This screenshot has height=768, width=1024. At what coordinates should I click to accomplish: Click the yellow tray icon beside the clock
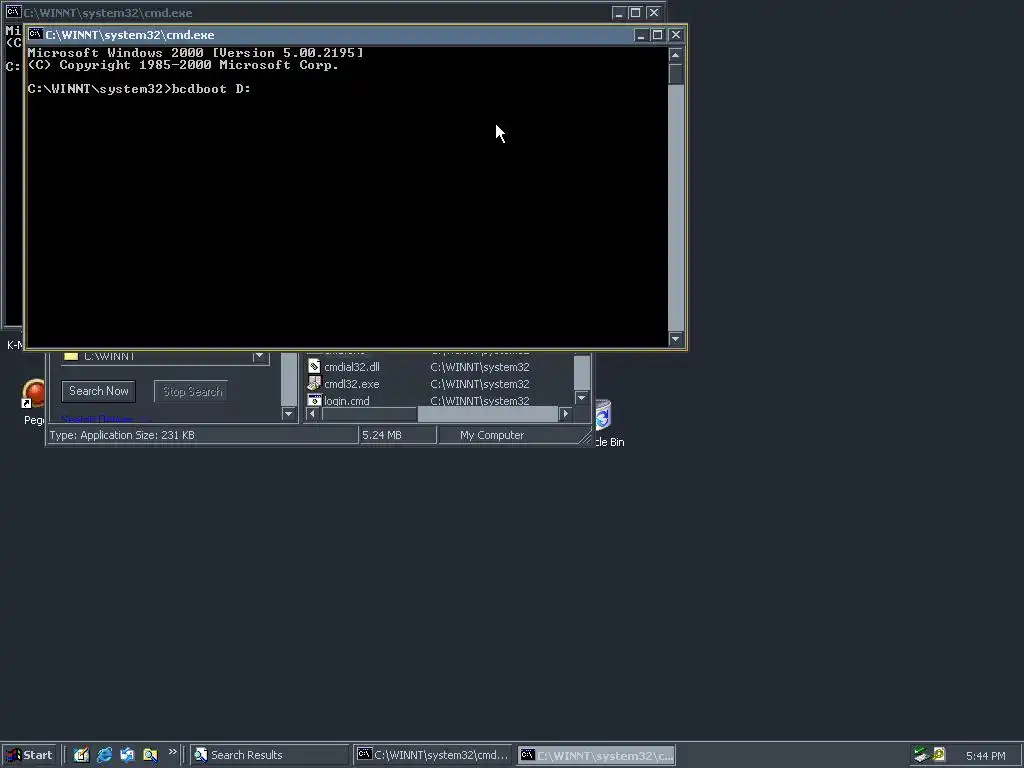point(939,755)
